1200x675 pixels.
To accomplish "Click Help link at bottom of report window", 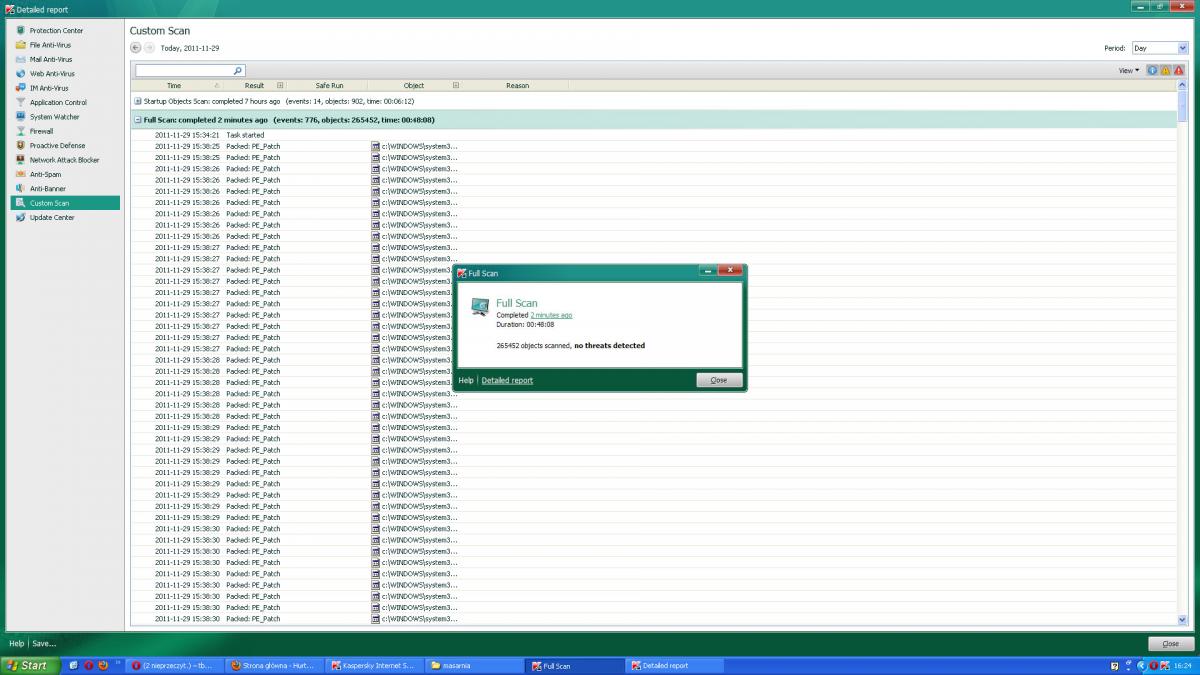I will [16, 643].
